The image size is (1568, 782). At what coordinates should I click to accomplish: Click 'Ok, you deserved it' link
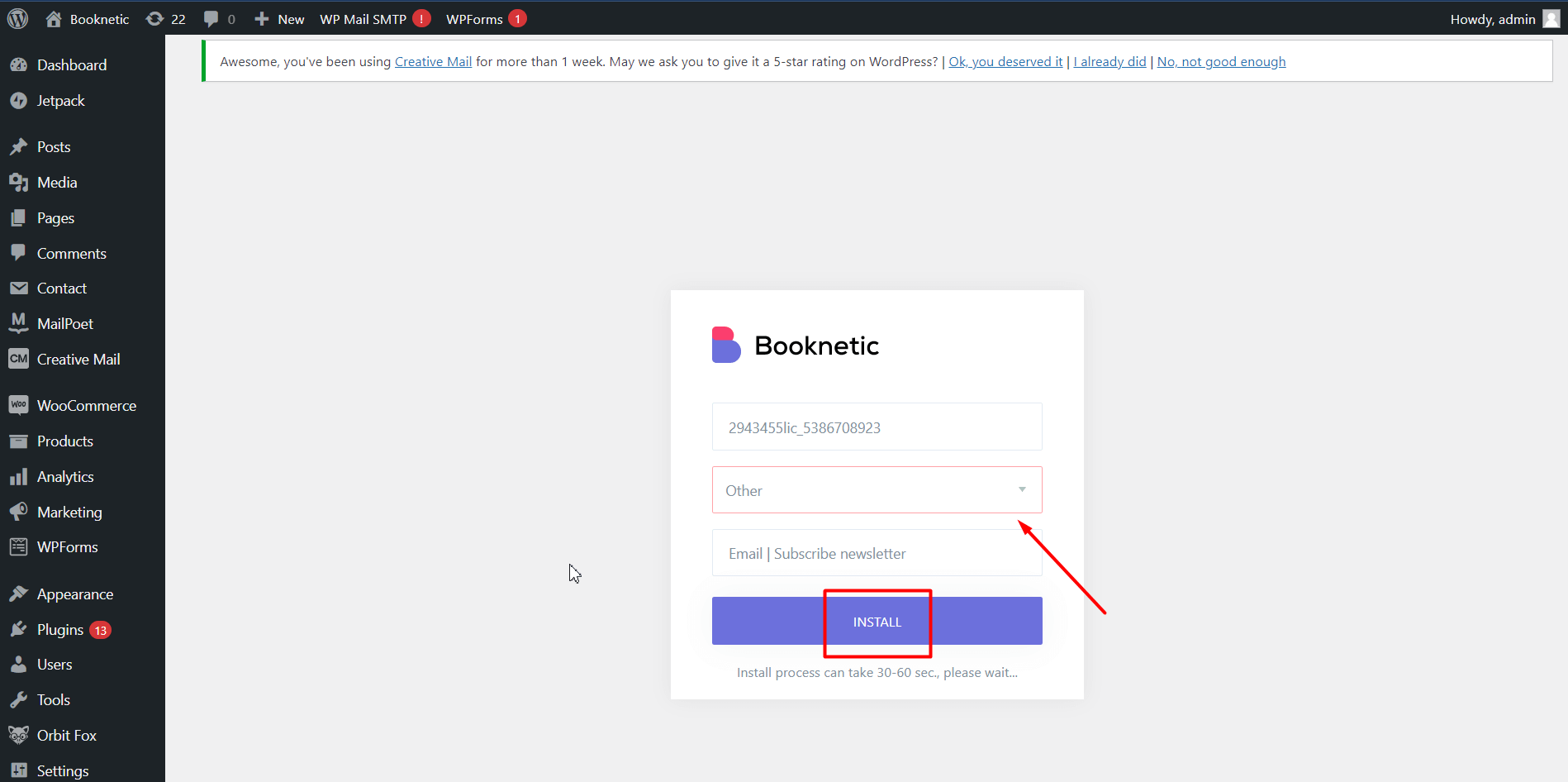pos(1005,62)
